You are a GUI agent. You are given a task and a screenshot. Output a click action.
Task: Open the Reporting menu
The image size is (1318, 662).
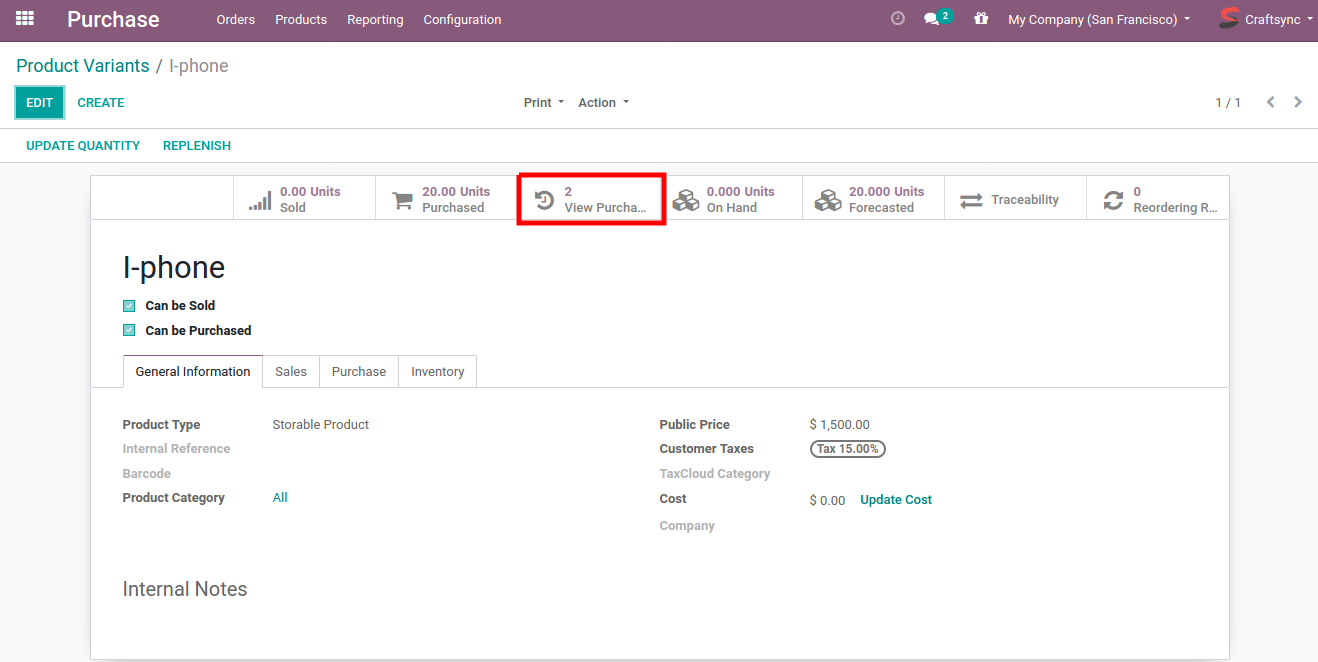tap(375, 19)
